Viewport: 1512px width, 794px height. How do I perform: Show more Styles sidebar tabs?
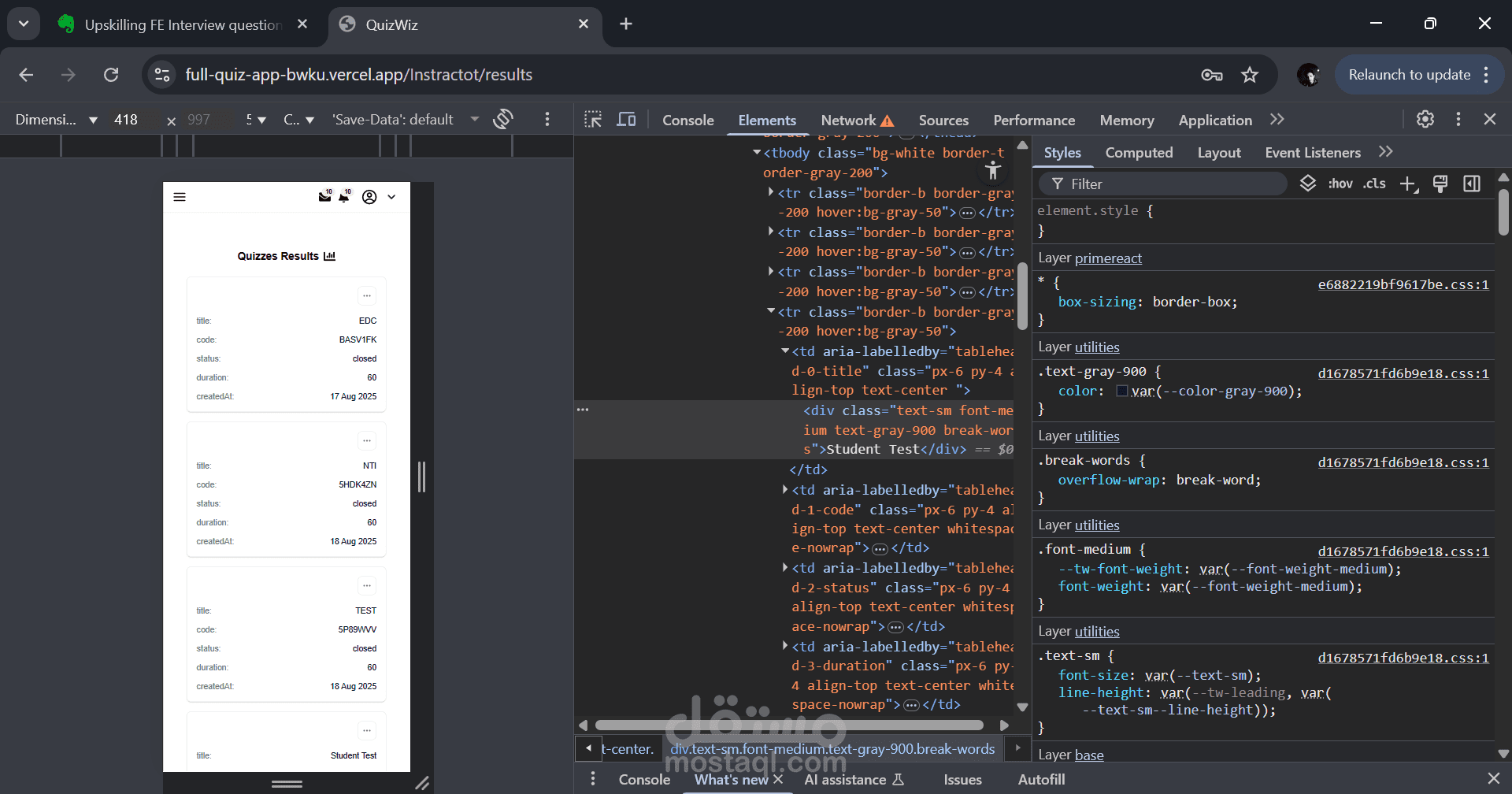1386,151
